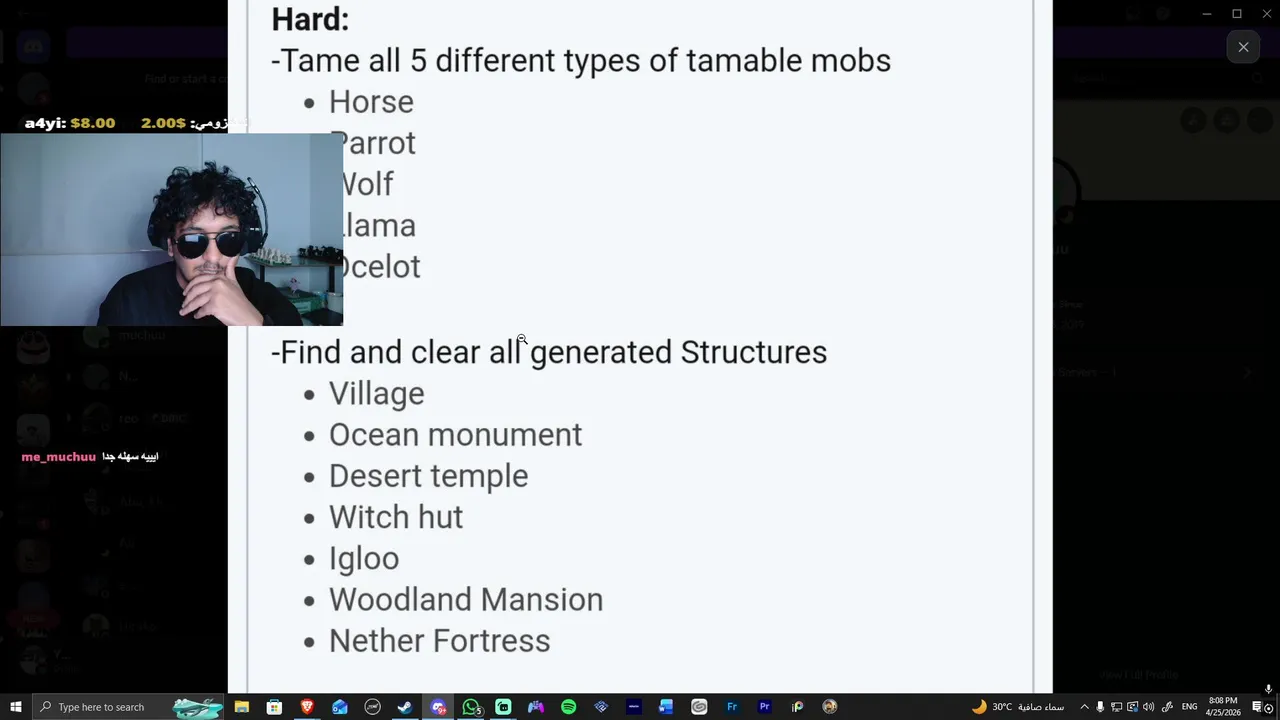Open the clock and calendar flyout
1280x720 pixels.
click(x=1223, y=707)
